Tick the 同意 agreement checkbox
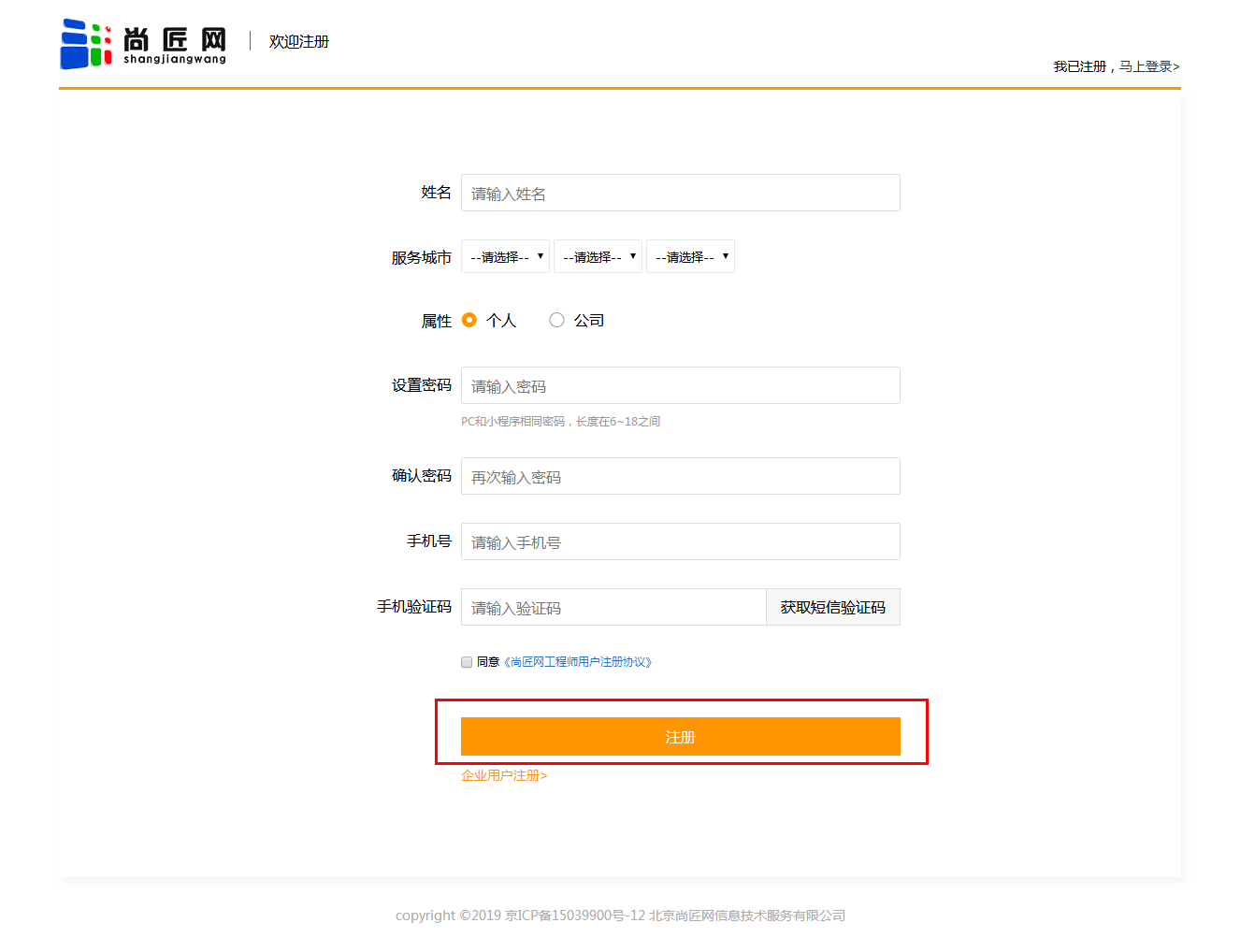The width and height of the screenshot is (1240, 952). click(467, 662)
